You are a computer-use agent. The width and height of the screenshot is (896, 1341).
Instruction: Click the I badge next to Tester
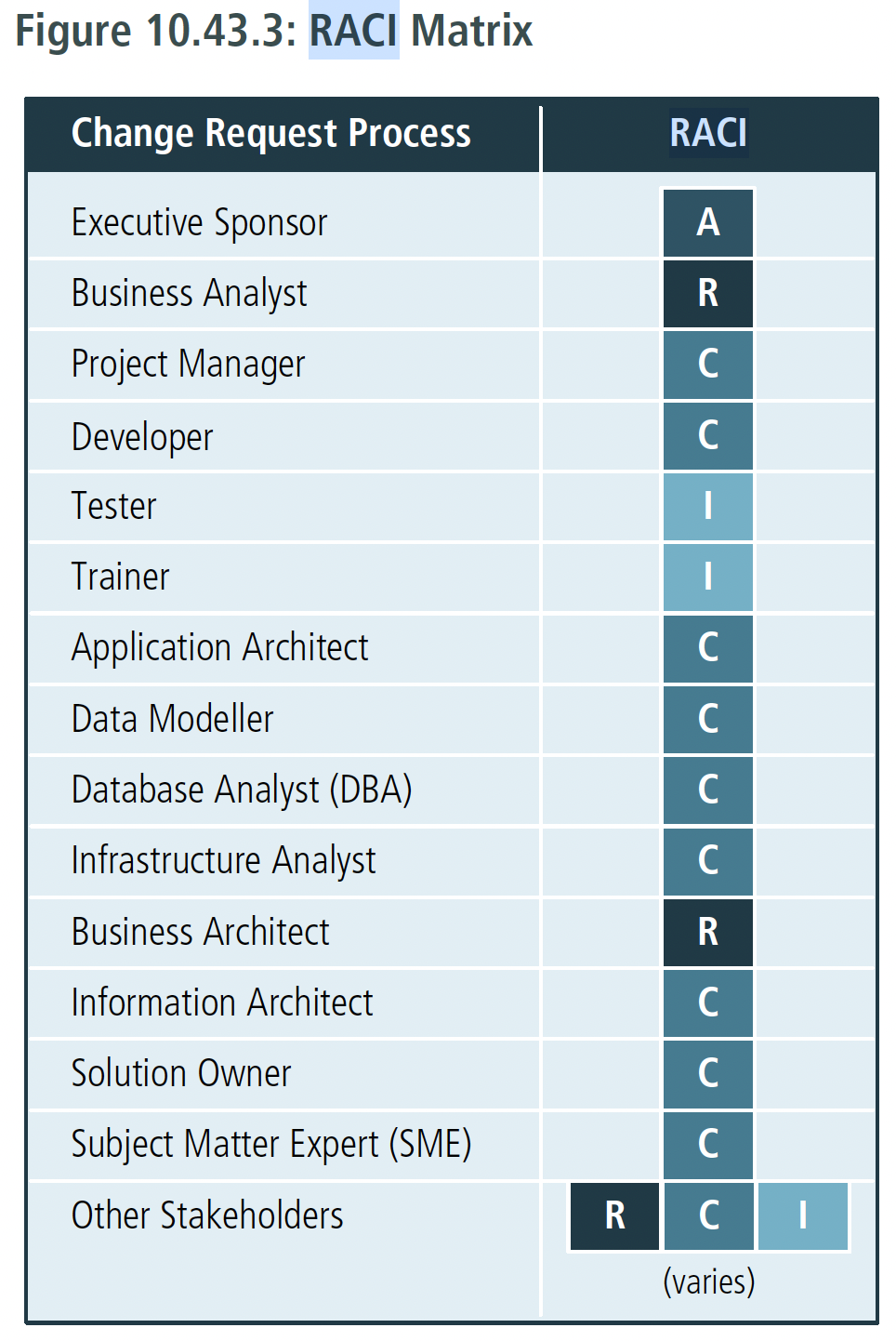[x=707, y=506]
